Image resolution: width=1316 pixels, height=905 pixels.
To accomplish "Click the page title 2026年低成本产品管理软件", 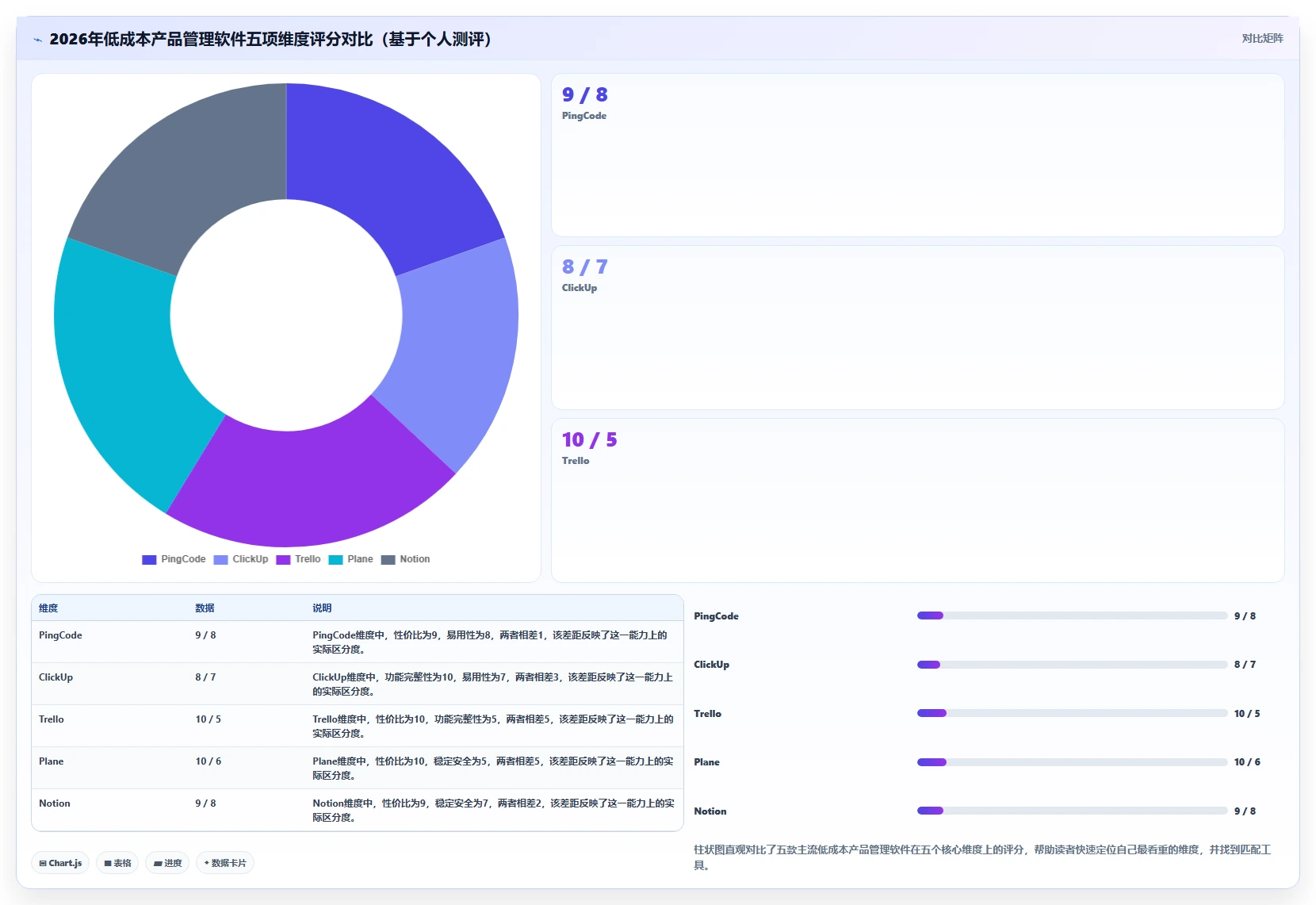I will [x=270, y=39].
